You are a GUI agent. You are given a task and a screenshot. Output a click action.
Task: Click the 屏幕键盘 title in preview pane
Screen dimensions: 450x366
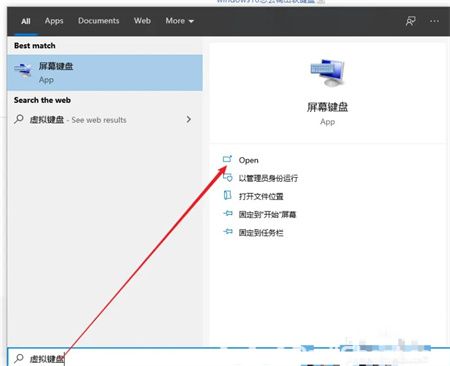point(327,107)
